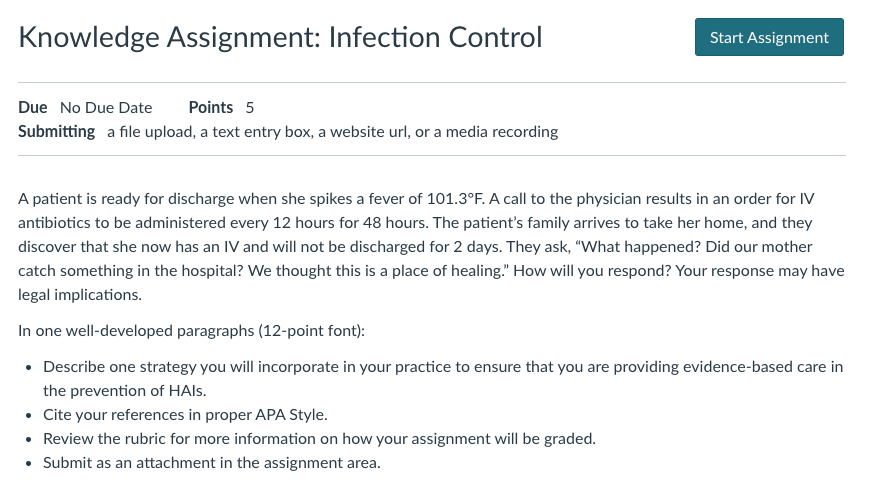Screen dimensions: 887x486
Task: Select the Knowledge Assignment: Infection Control heading
Action: pos(280,37)
